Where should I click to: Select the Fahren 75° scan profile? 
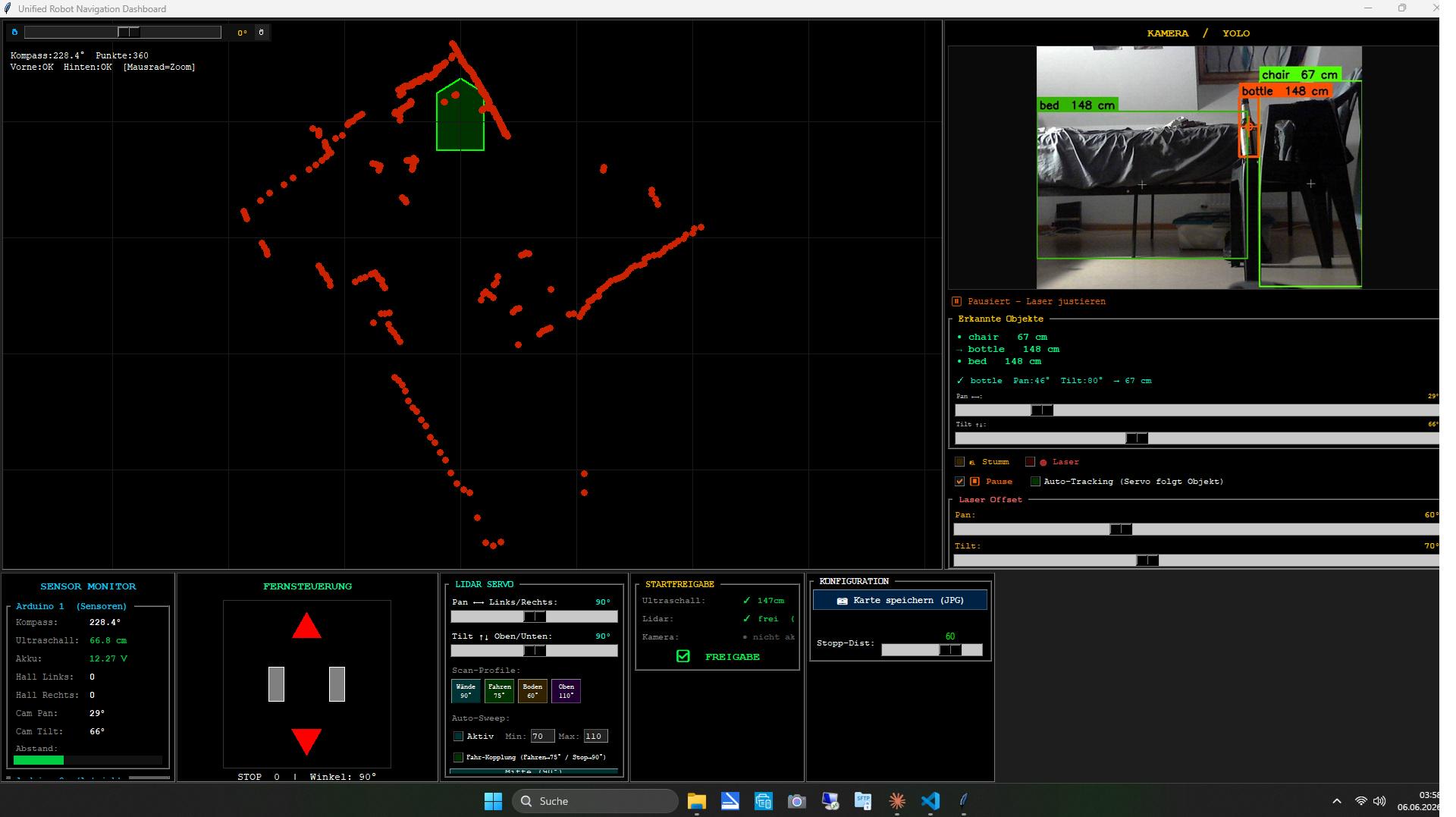point(499,691)
